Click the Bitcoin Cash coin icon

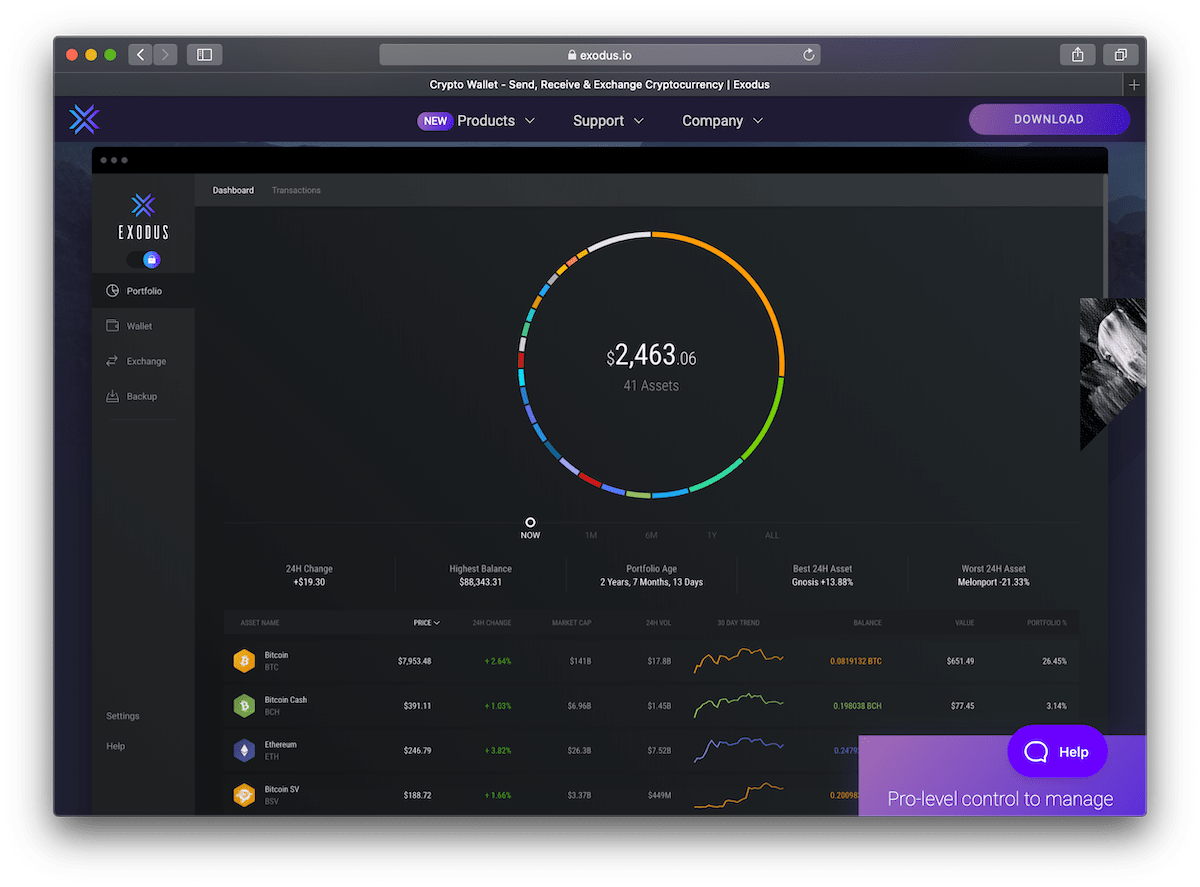245,705
